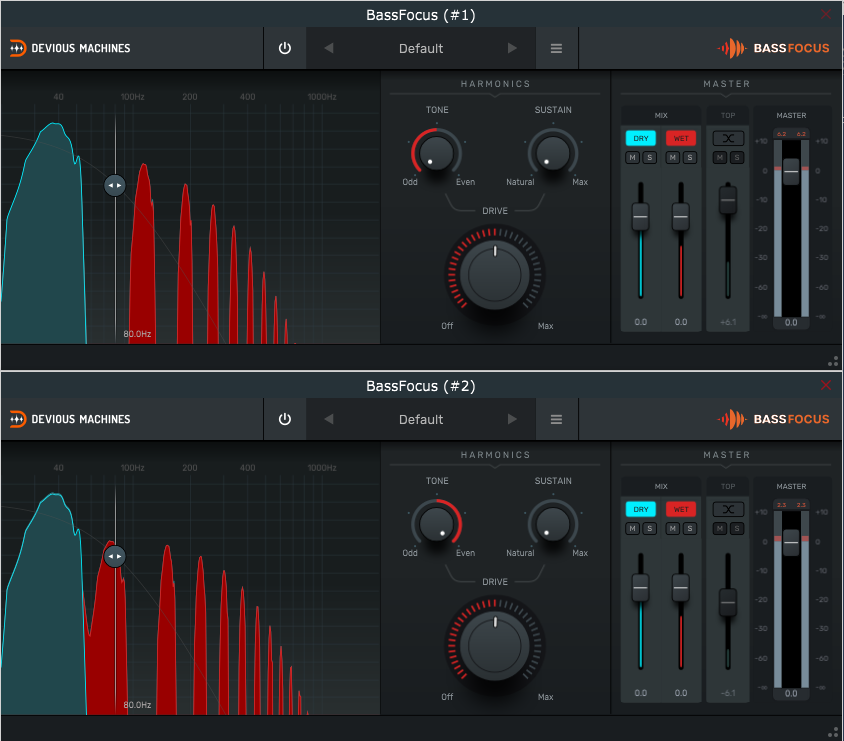Click the +6.1 Top value in BassFocus #1

[728, 322]
